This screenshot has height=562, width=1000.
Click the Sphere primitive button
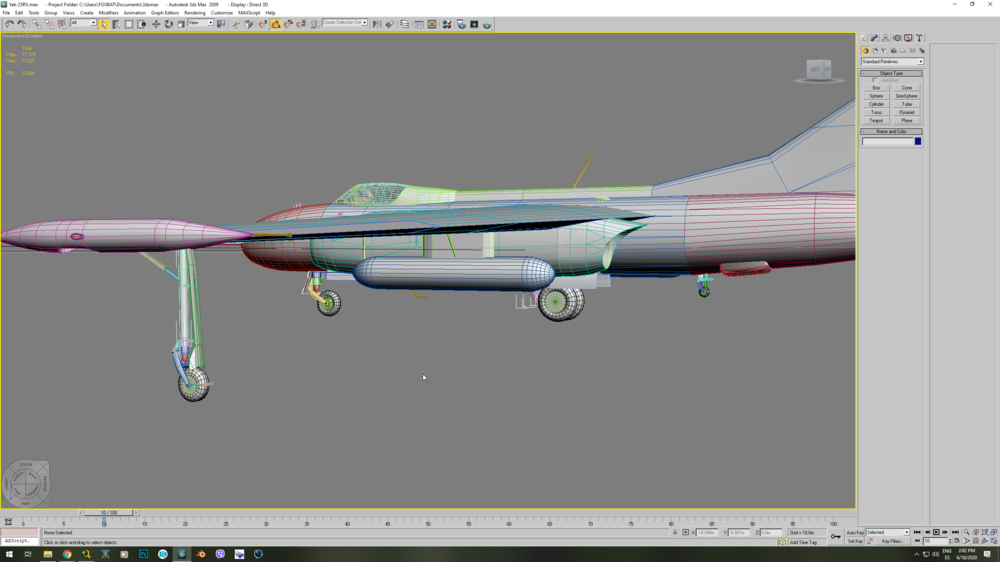876,96
